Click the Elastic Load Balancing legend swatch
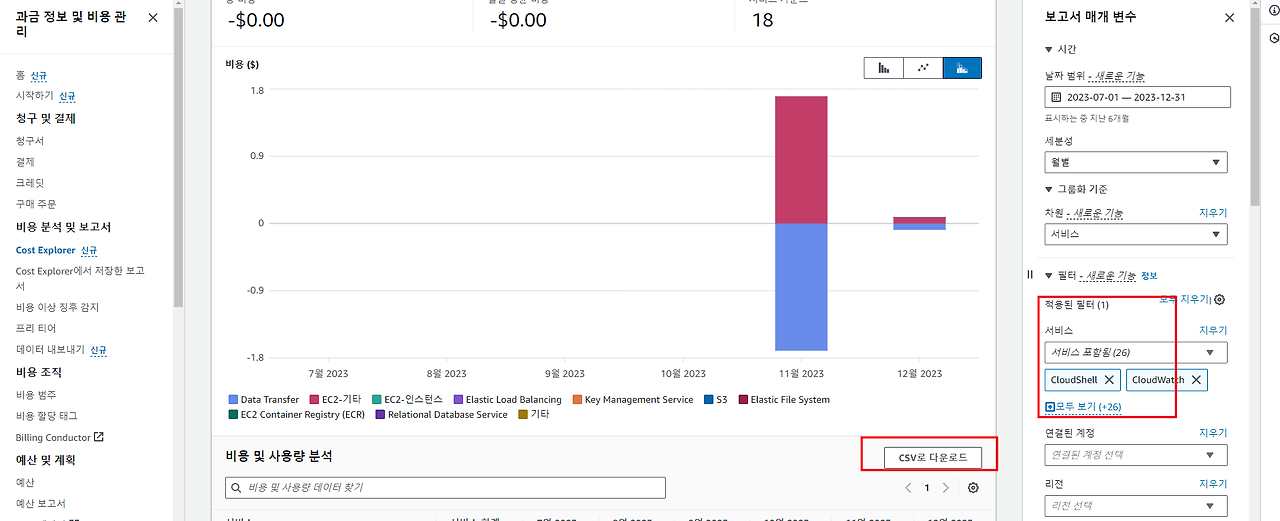The width and height of the screenshot is (1280, 521). coord(458,399)
